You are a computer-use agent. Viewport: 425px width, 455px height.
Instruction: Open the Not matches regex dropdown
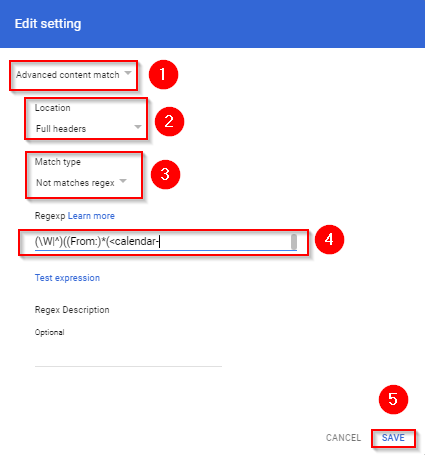(x=81, y=182)
